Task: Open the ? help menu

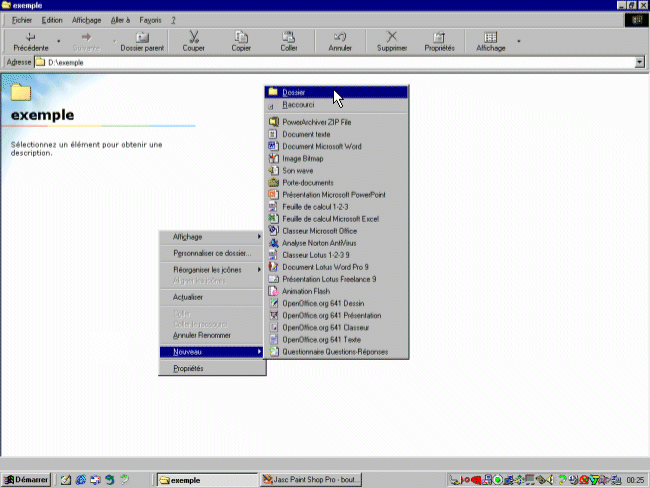Action: coord(173,20)
